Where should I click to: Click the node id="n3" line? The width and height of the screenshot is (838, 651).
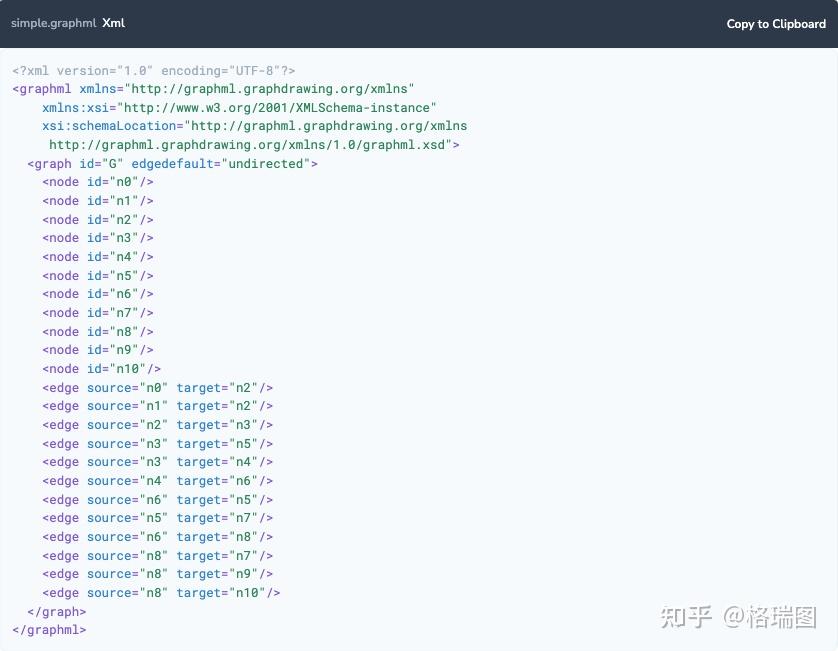pyautogui.click(x=98, y=238)
